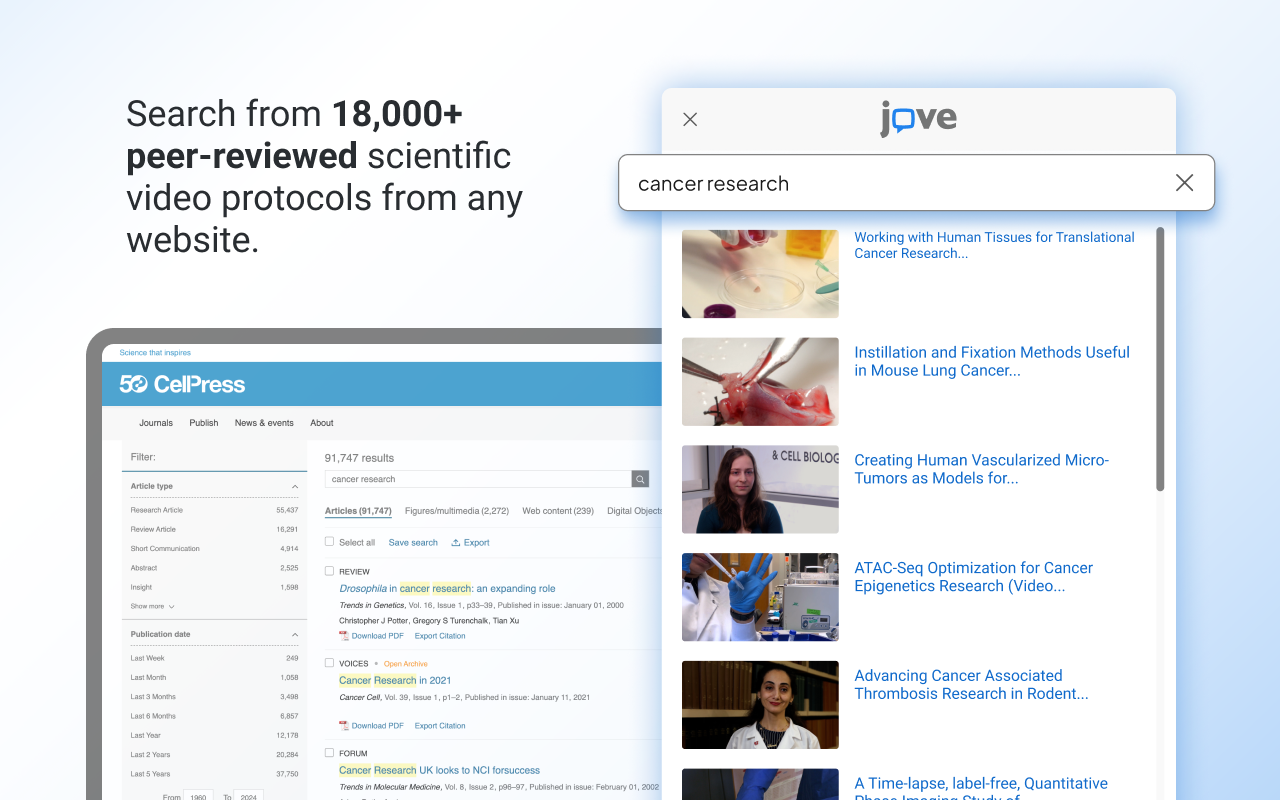The height and width of the screenshot is (800, 1280).
Task: Open thumbnail for Cancer Associated Thrombosis video
Action: tap(760, 705)
